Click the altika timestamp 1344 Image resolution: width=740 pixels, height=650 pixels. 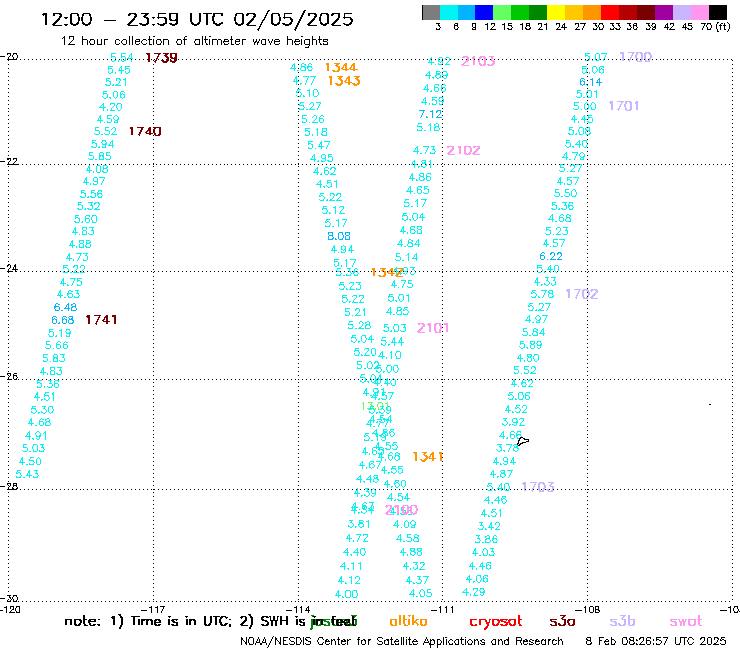tap(341, 67)
